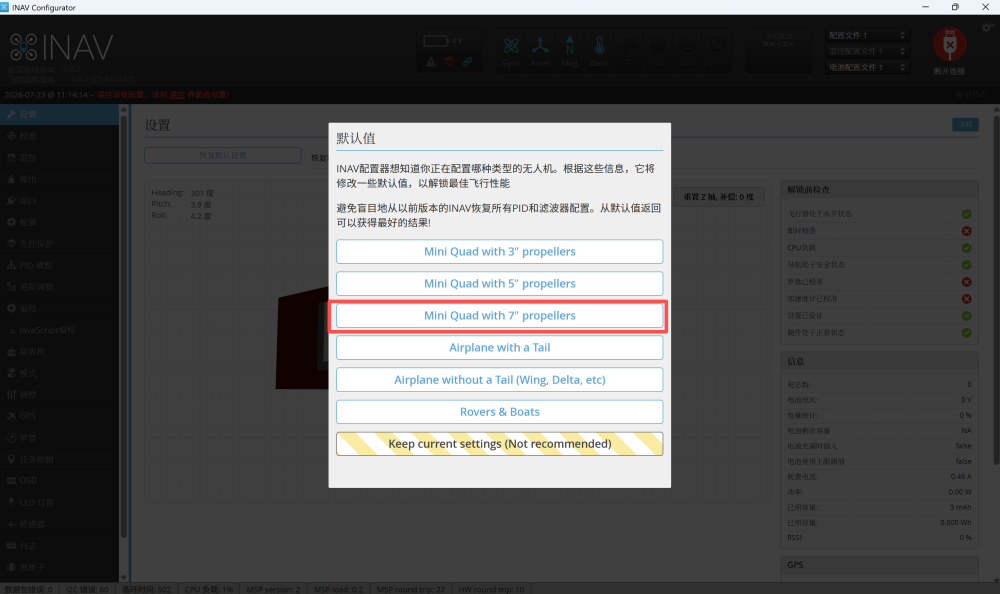
Task: Open the 编程 tab in the sidebar
Action: pyautogui.click(x=59, y=308)
